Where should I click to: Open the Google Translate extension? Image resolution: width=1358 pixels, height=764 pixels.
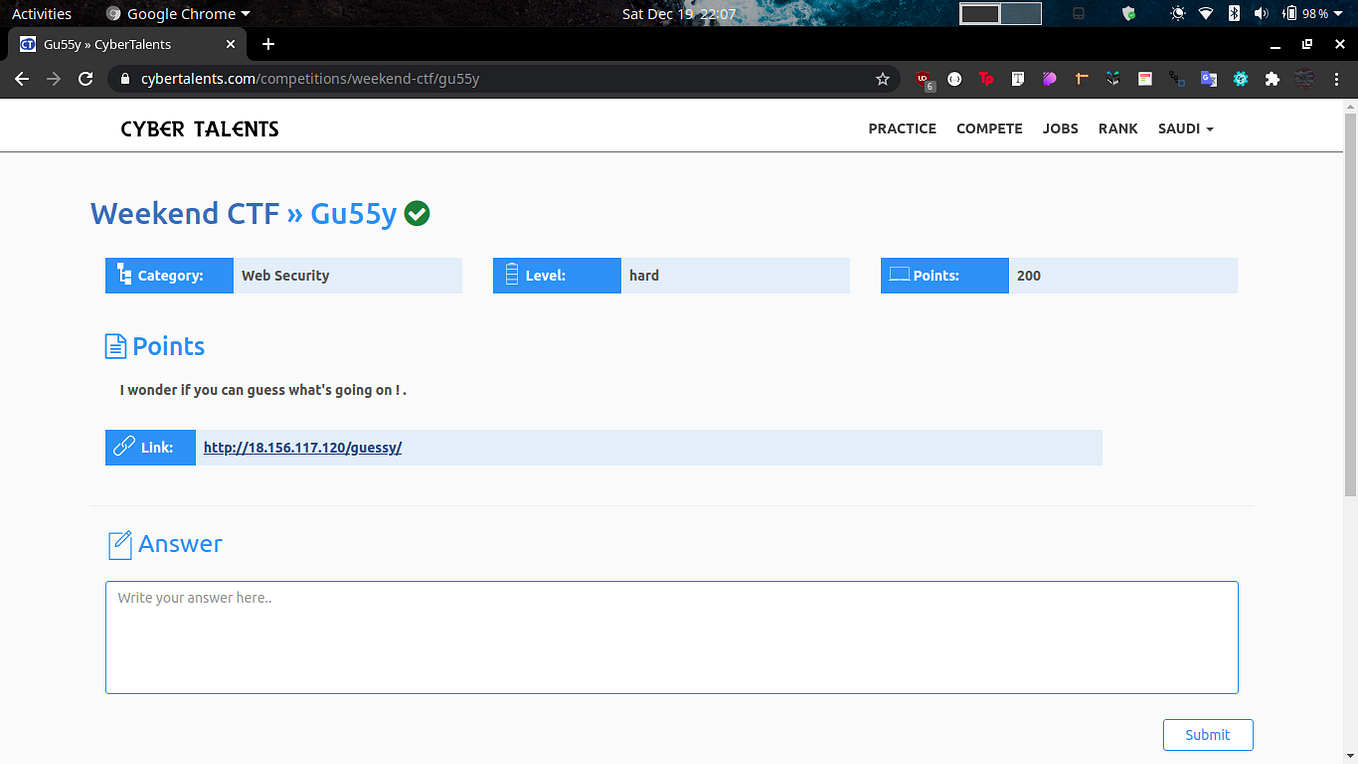(1209, 79)
